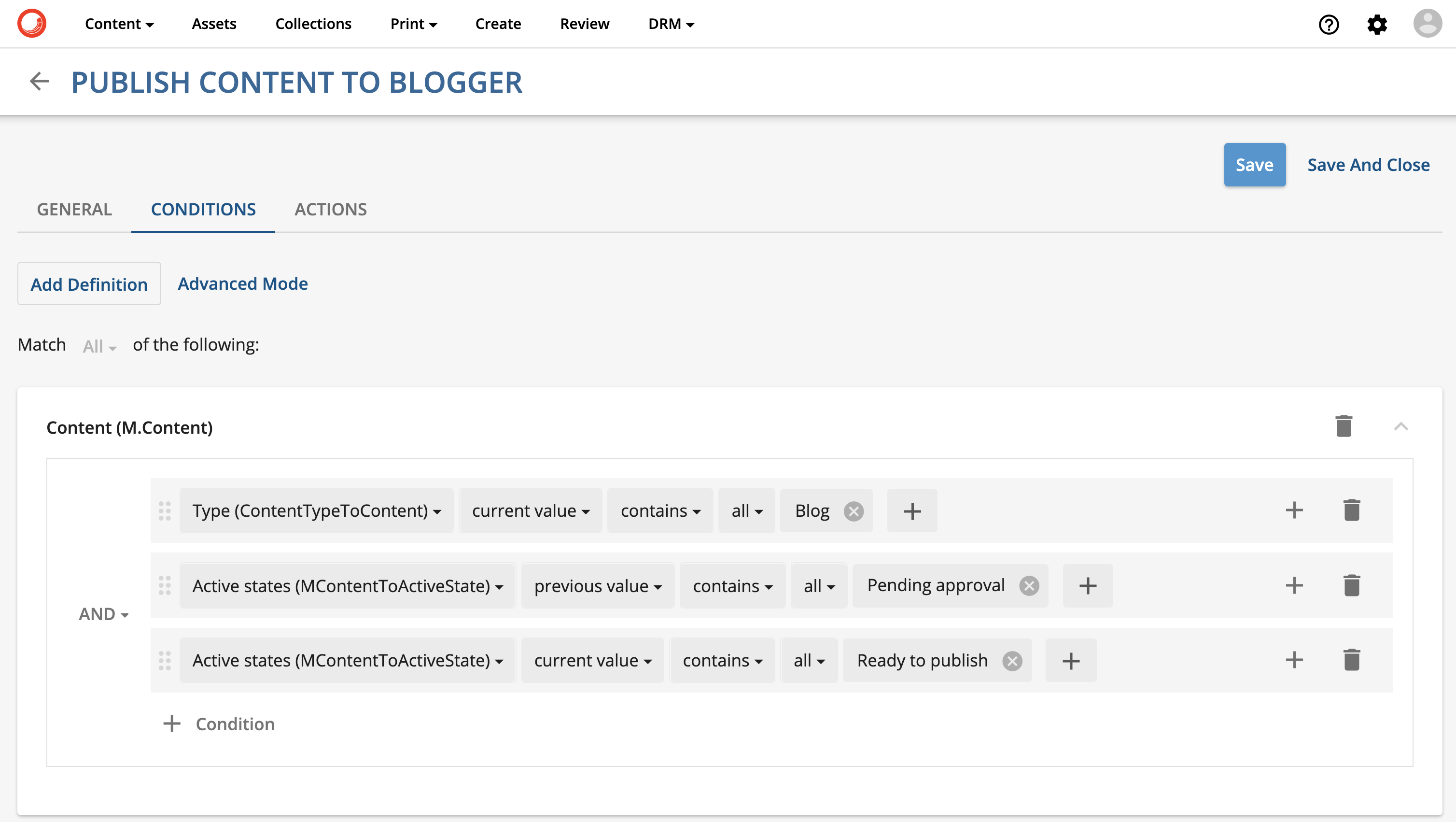Switch to Advanced Mode
This screenshot has width=1456, height=822.
242,283
